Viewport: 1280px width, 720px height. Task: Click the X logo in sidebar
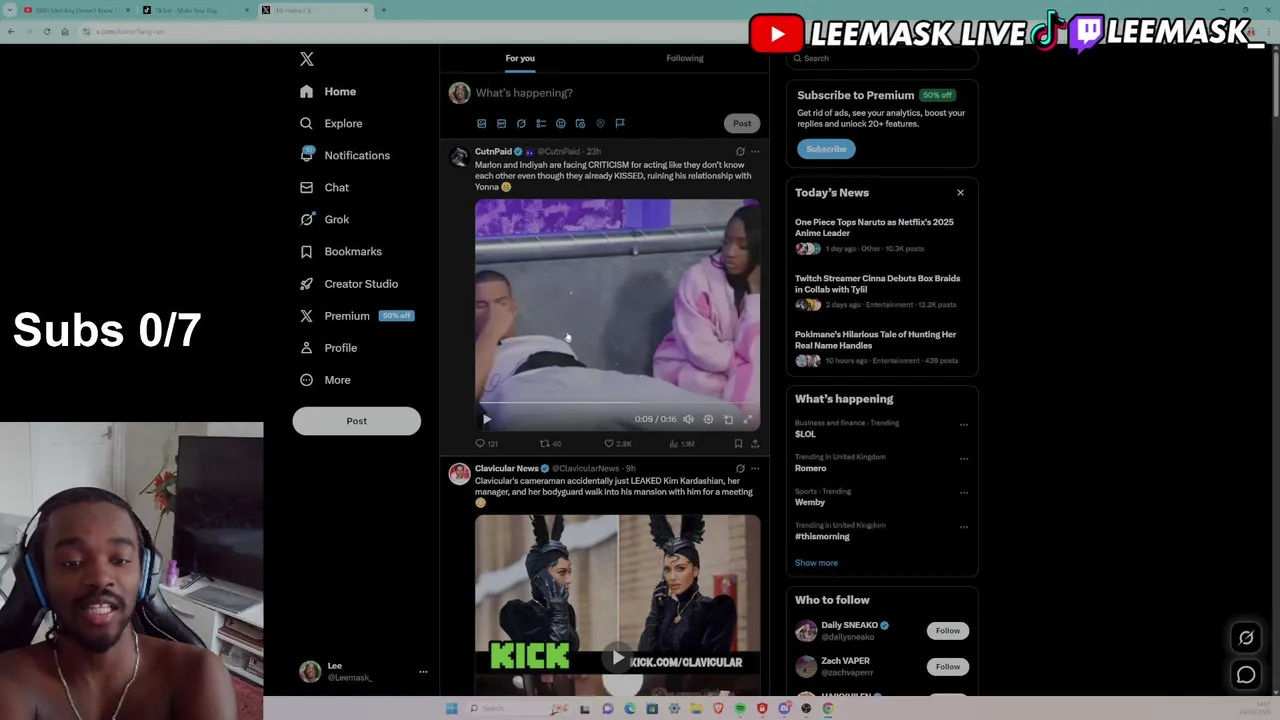pyautogui.click(x=307, y=59)
